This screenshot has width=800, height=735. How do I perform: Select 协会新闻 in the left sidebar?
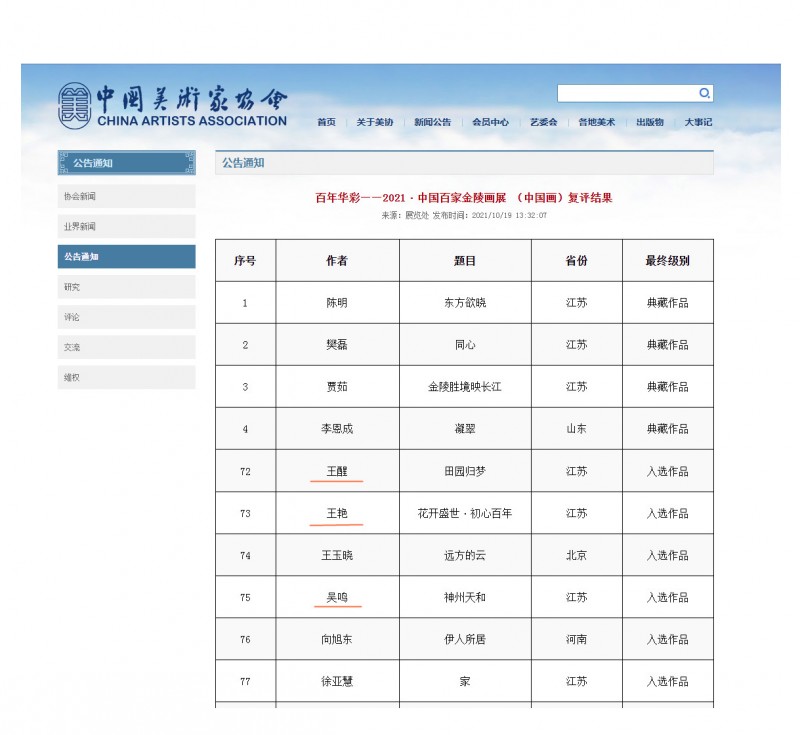(x=126, y=197)
